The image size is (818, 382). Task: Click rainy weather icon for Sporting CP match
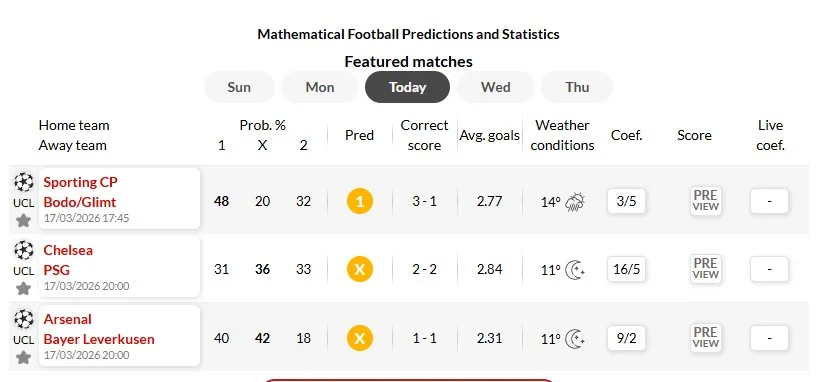tap(575, 202)
